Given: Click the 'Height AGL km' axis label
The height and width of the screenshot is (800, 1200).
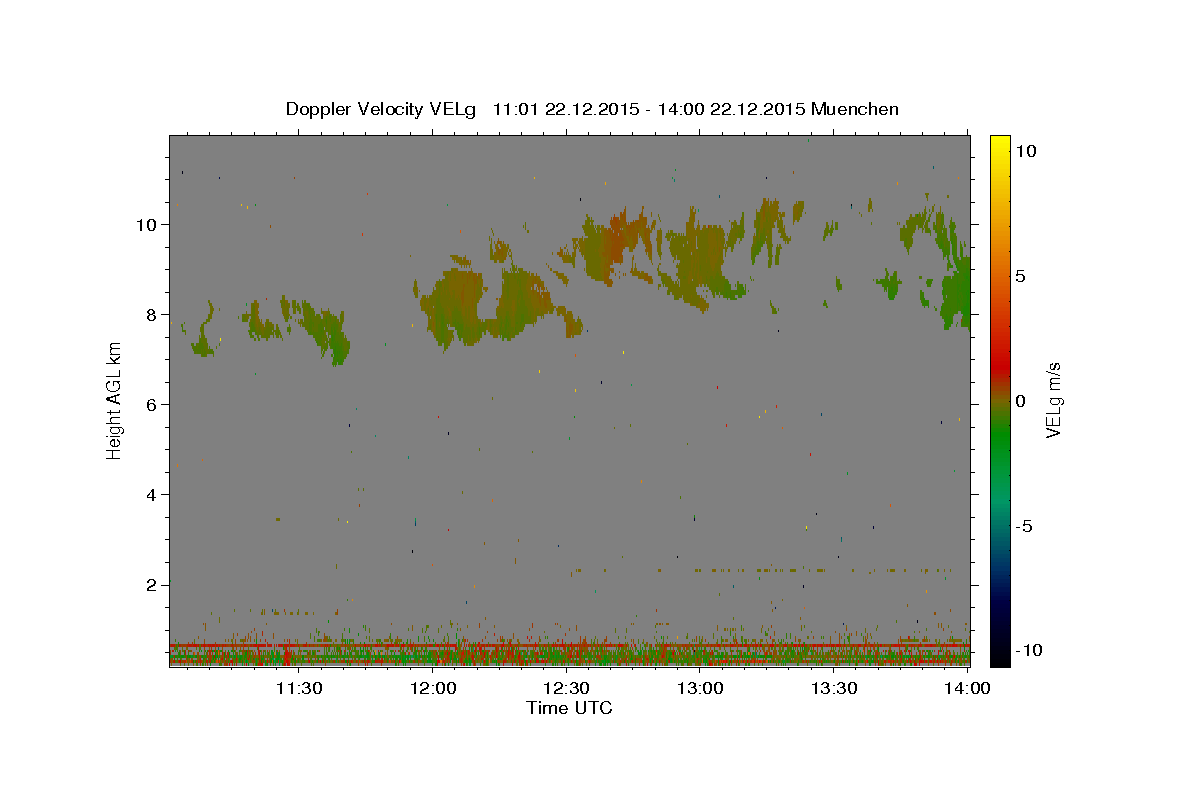Looking at the screenshot, I should [x=114, y=400].
